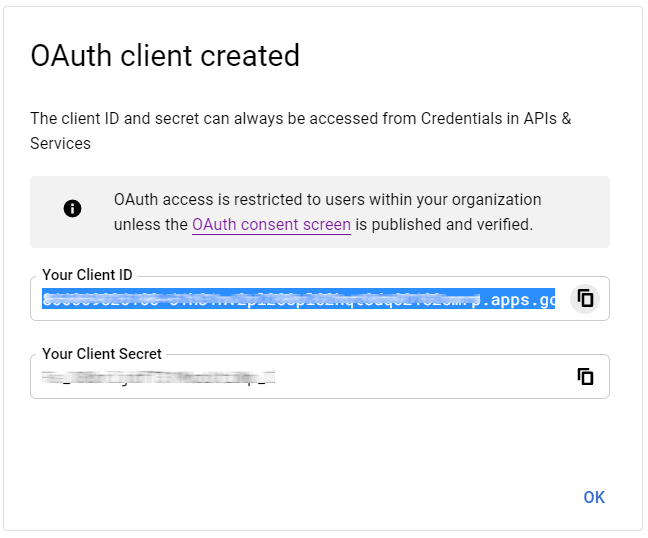This screenshot has height=538, width=648.
Task: Click the ".apps.go" text in Client ID
Action: coord(516,299)
